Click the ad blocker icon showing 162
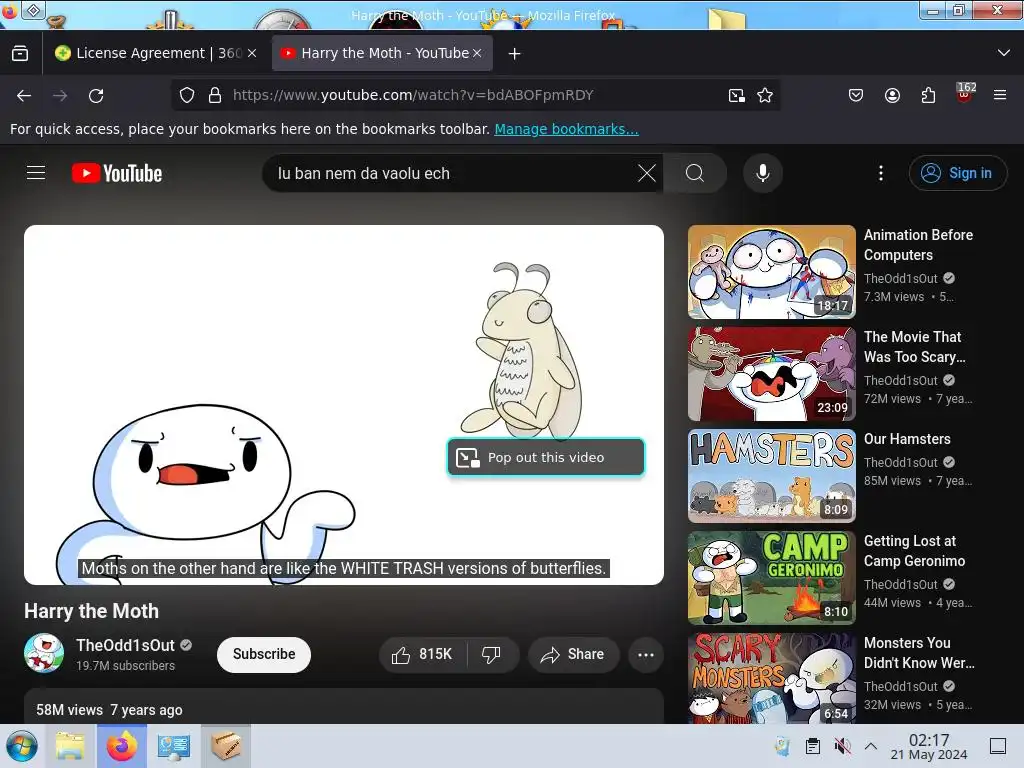Viewport: 1024px width, 768px height. tap(965, 94)
